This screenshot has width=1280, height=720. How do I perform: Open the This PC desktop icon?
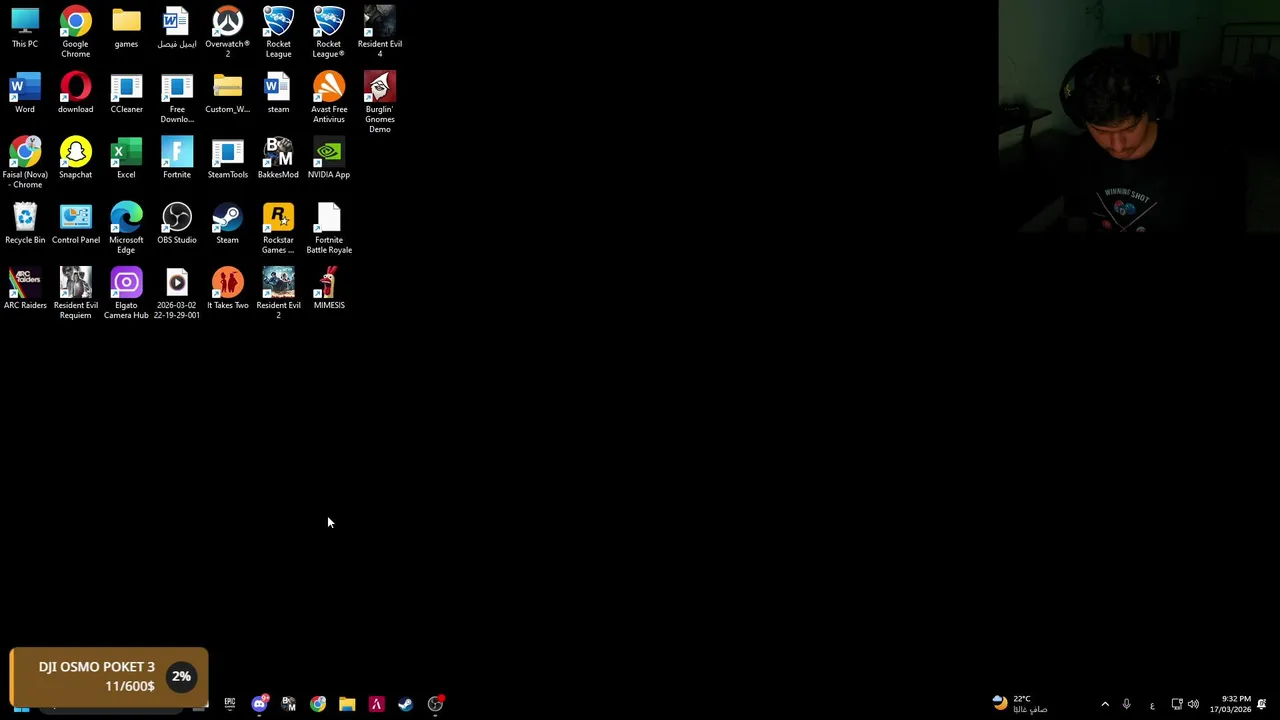click(x=25, y=27)
